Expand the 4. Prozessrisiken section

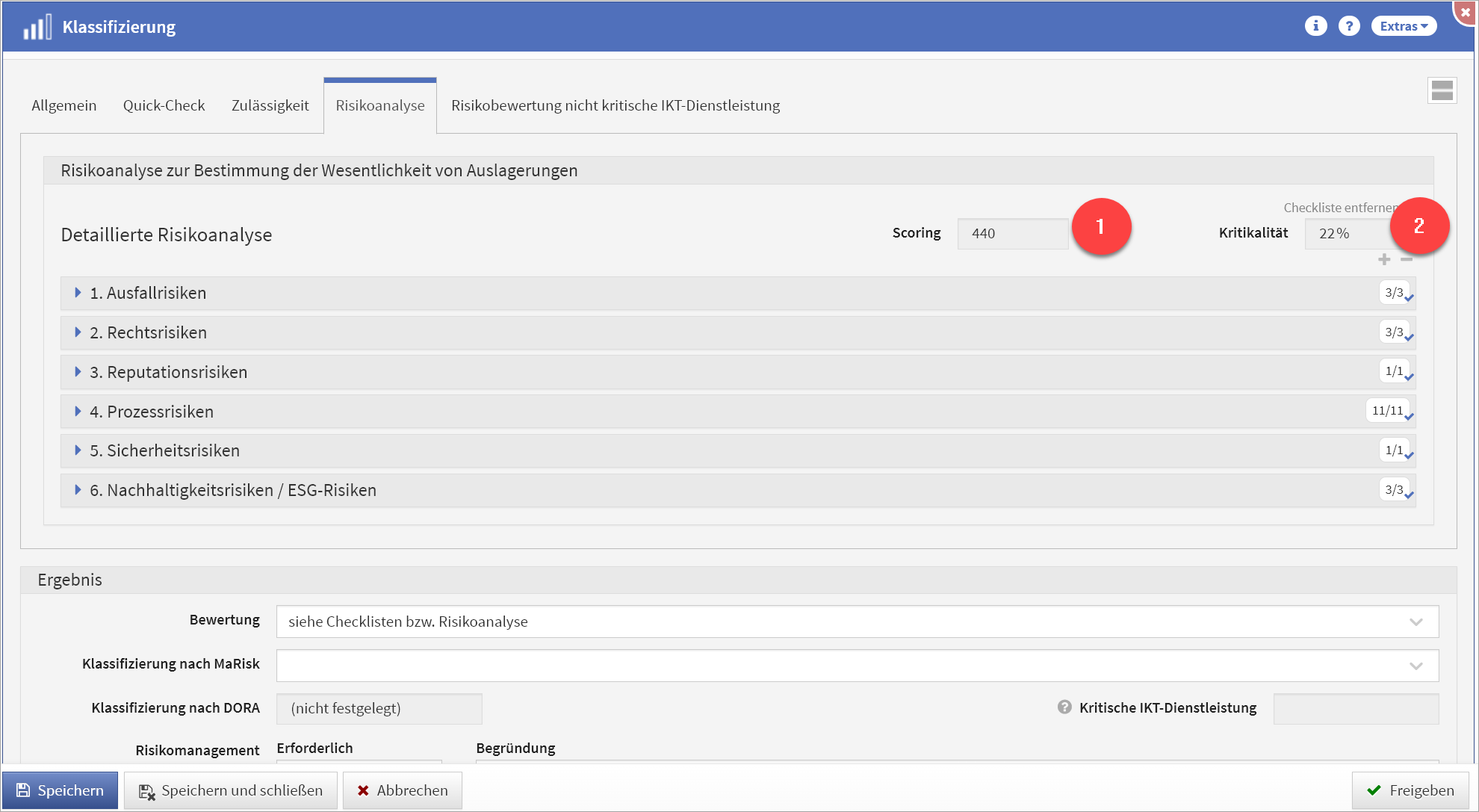point(152,412)
